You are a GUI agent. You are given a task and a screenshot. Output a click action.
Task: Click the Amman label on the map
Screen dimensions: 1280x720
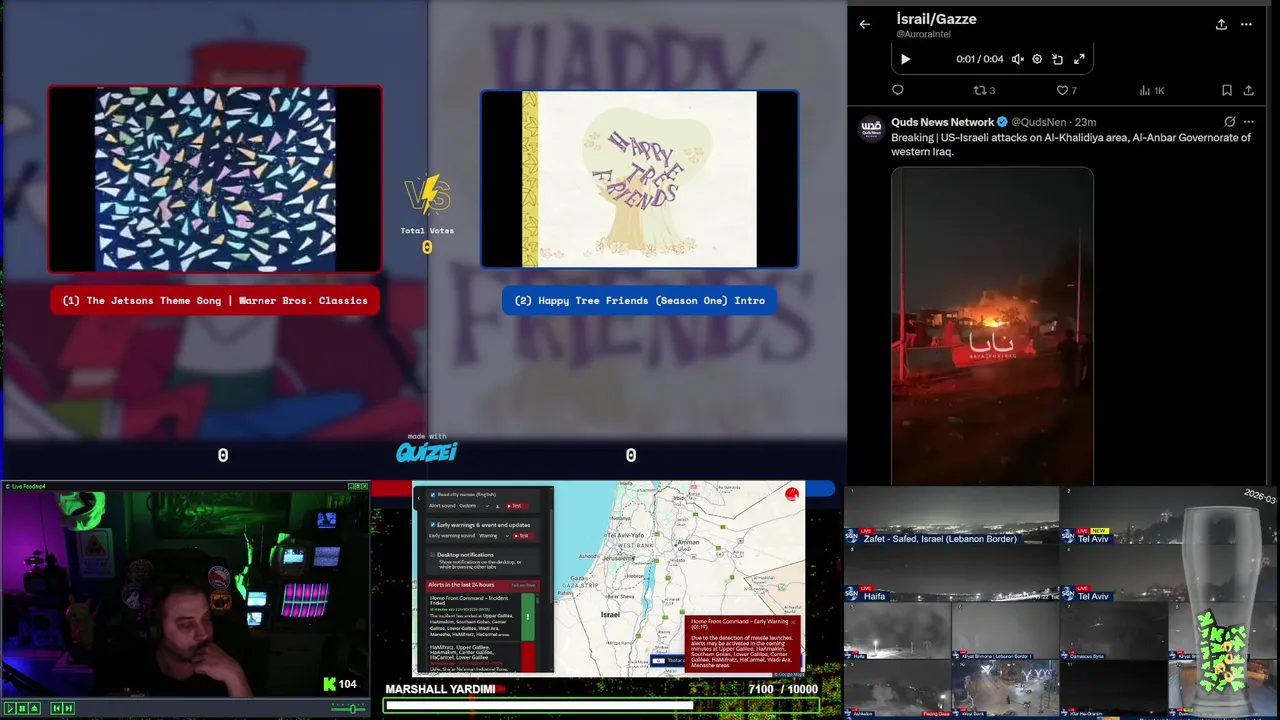(688, 542)
